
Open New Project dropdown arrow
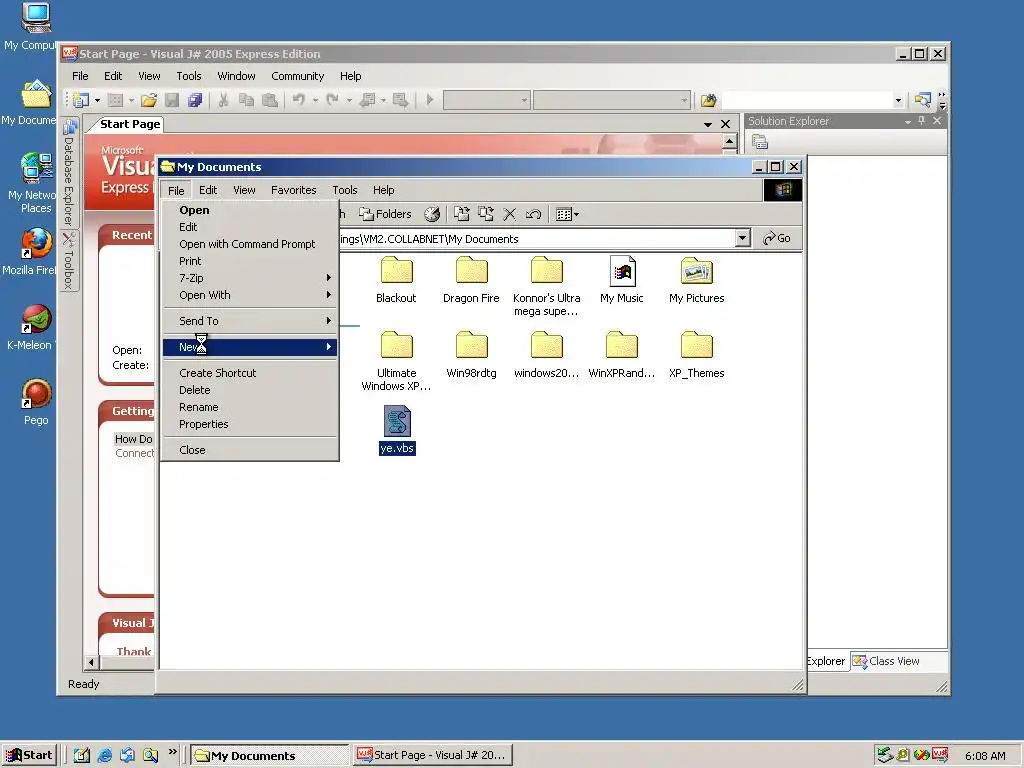pos(97,100)
